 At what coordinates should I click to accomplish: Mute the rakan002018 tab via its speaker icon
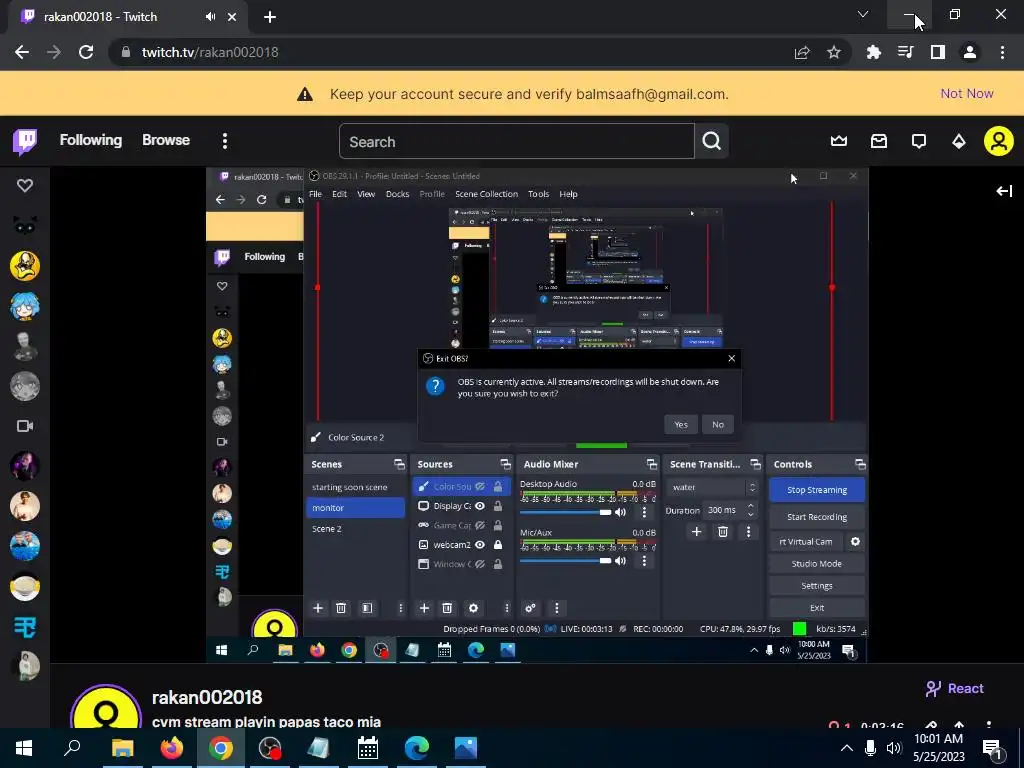pos(210,17)
